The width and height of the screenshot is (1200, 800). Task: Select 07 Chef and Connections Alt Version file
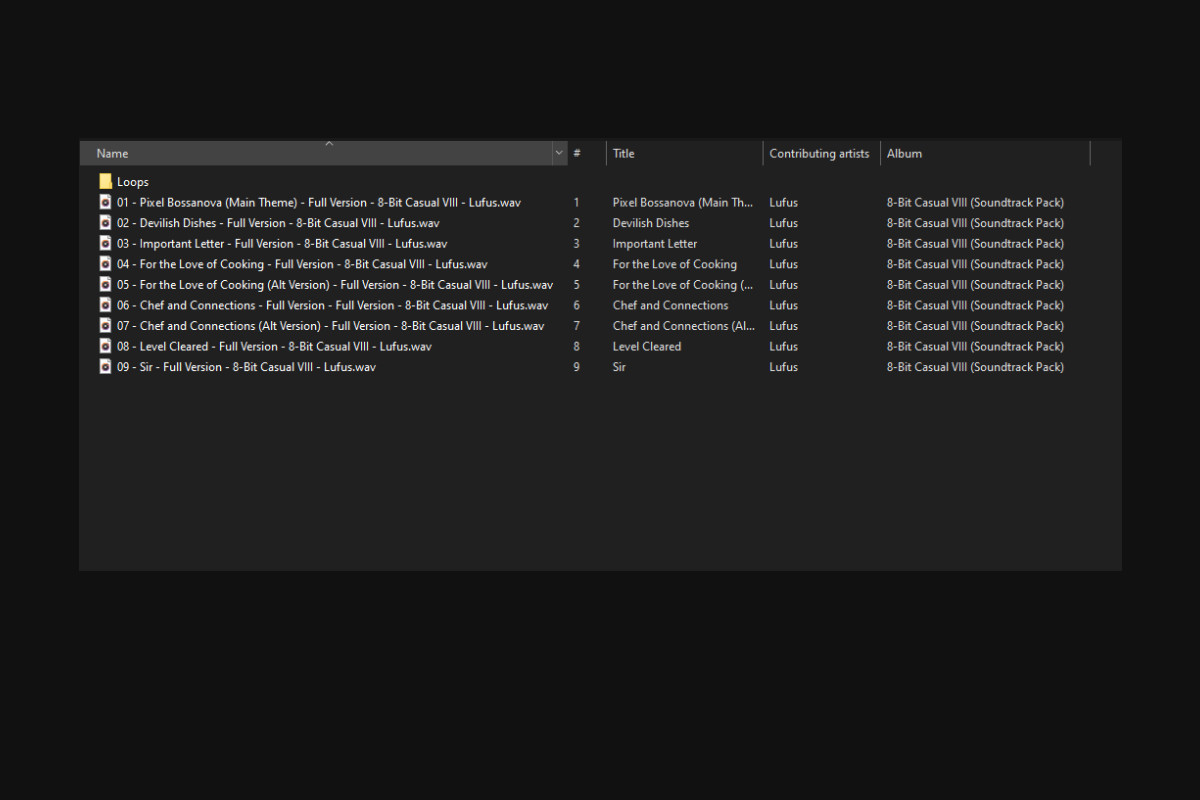click(330, 326)
